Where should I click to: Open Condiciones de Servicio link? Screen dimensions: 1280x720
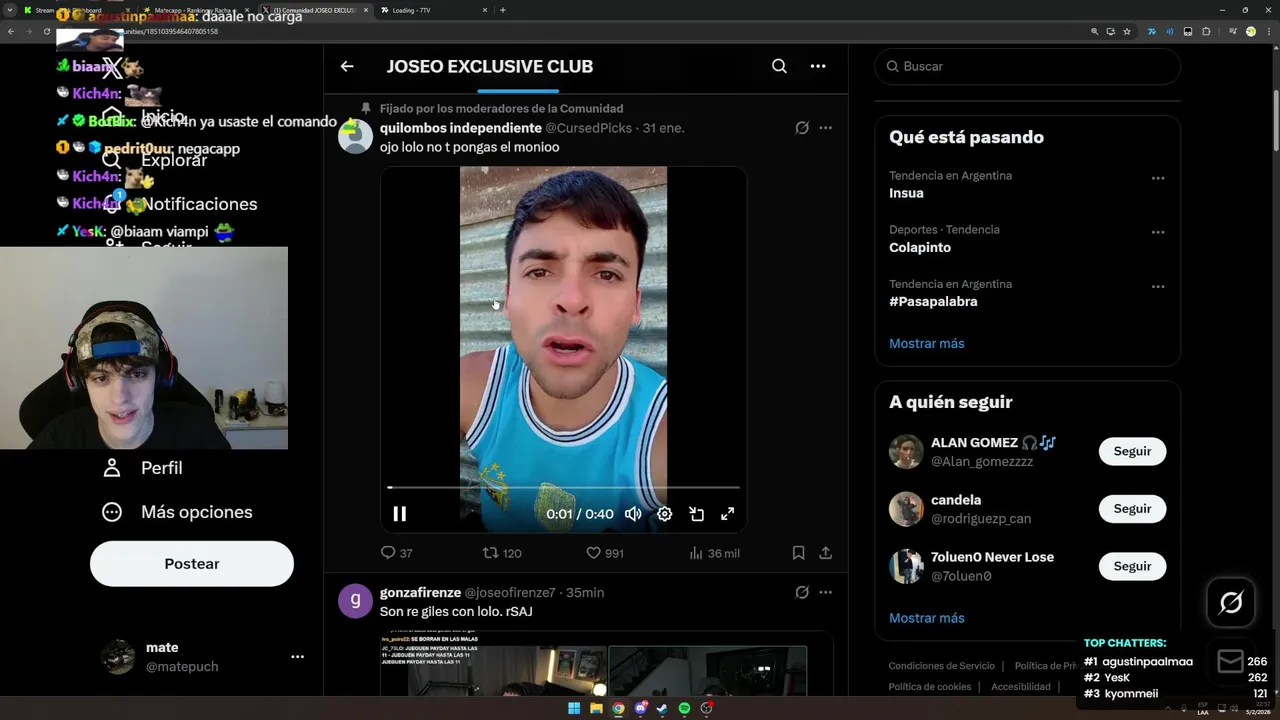coord(942,666)
